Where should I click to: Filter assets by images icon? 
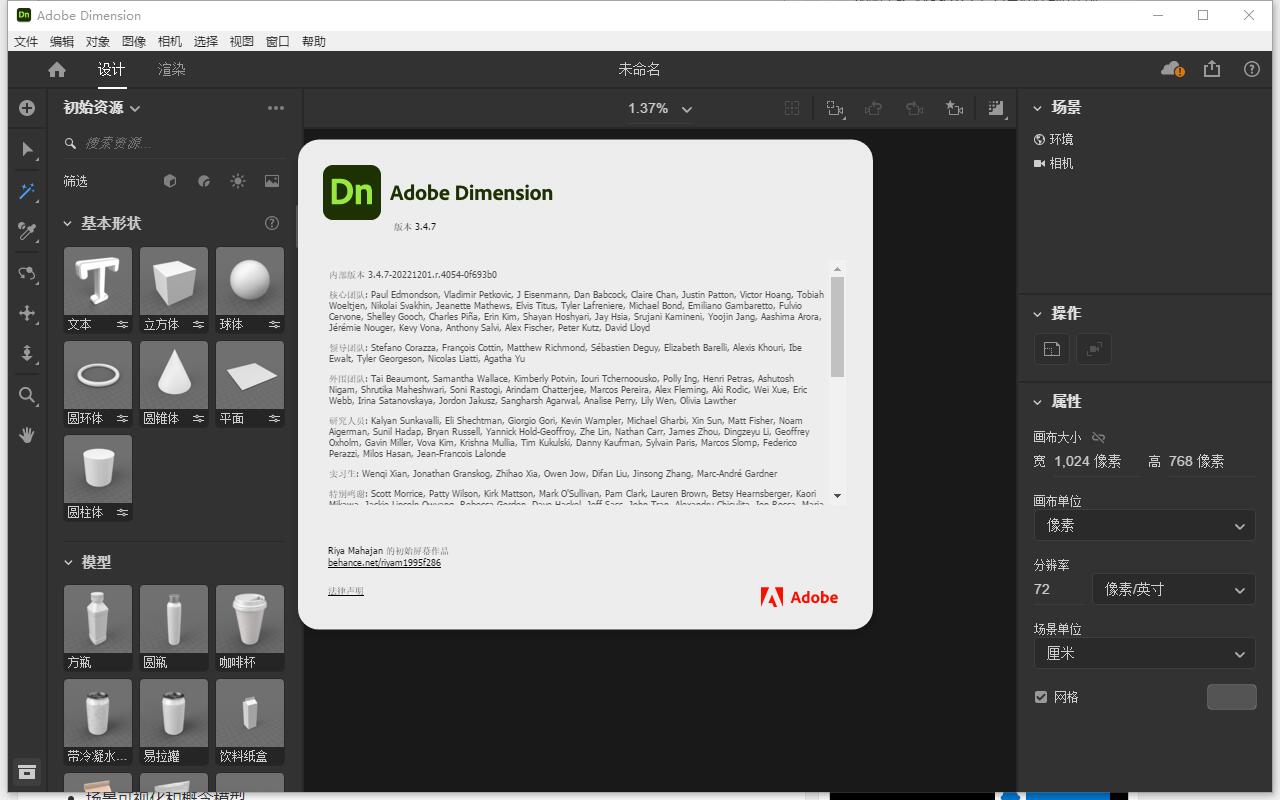tap(272, 181)
